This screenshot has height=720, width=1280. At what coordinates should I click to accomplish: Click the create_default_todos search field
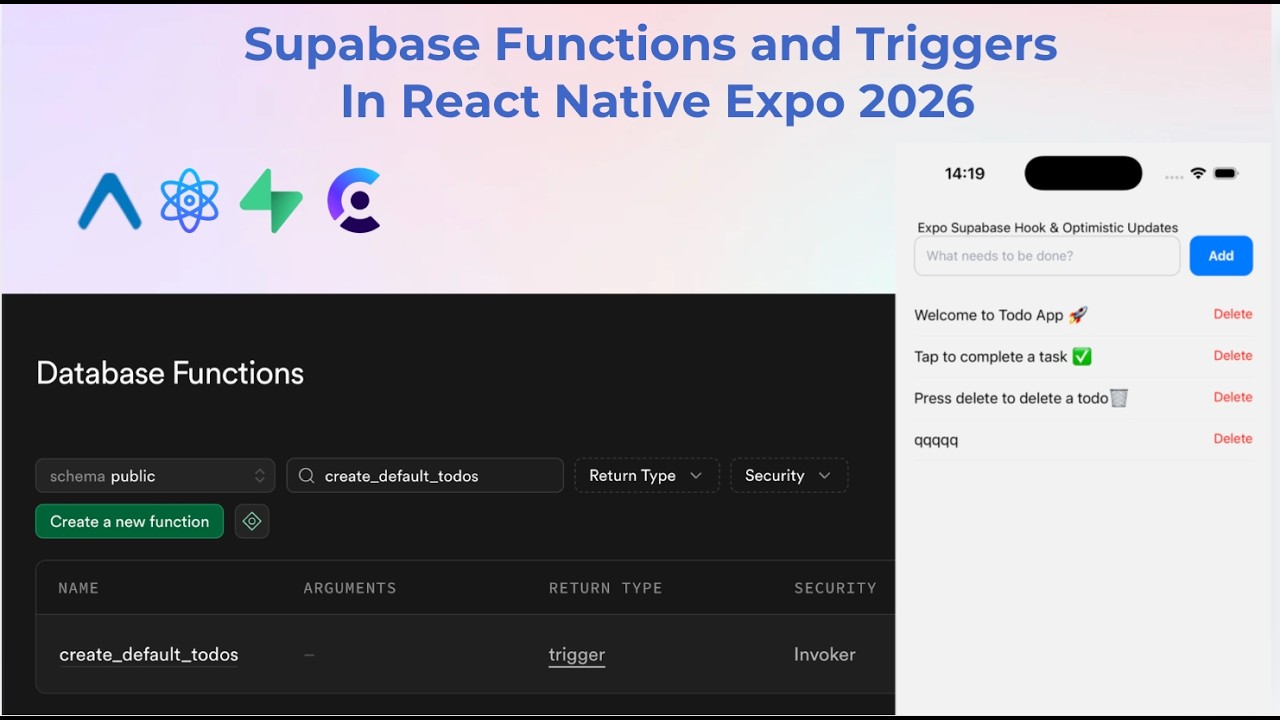coord(425,476)
